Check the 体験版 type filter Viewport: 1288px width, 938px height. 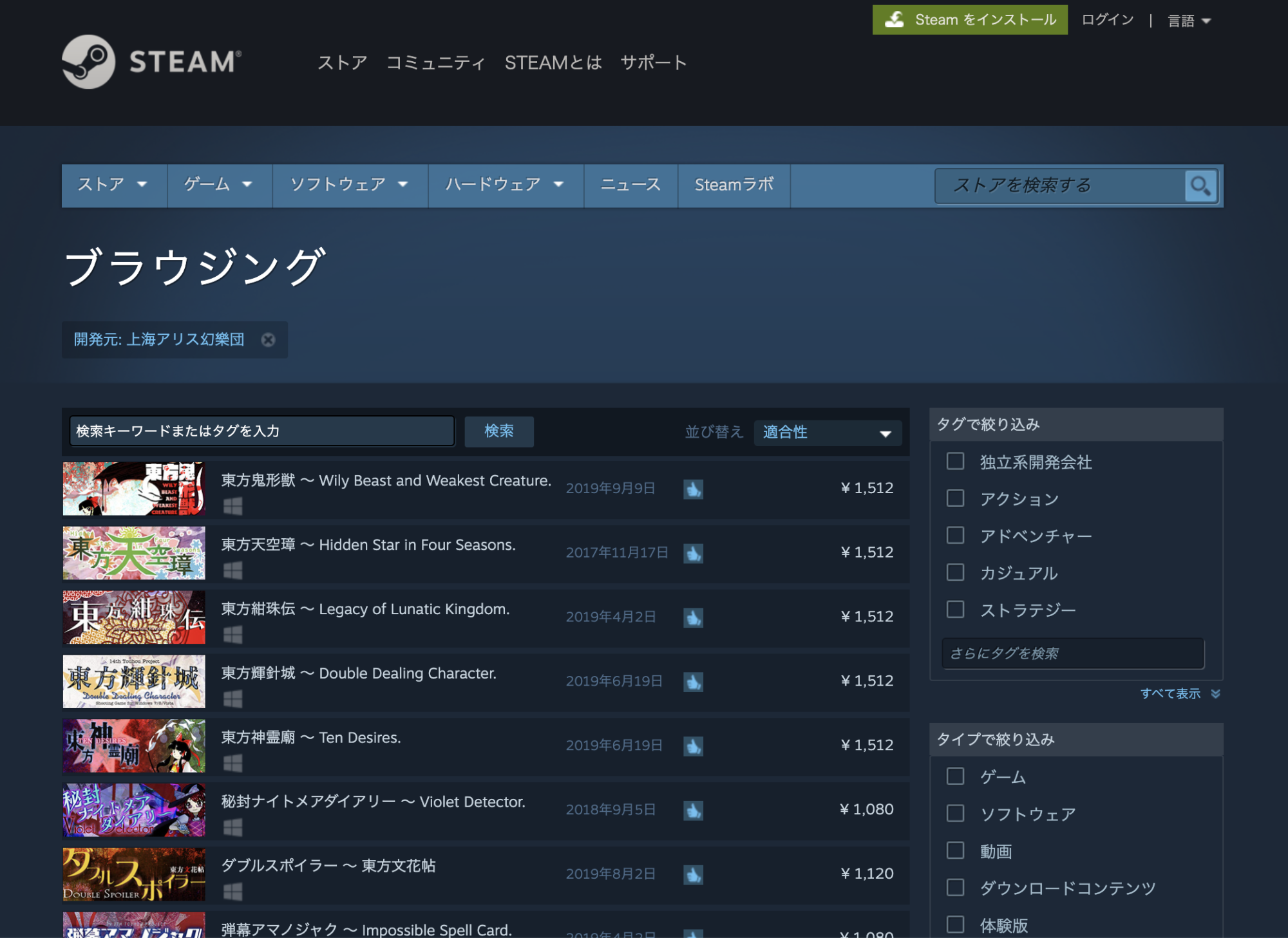(x=955, y=925)
